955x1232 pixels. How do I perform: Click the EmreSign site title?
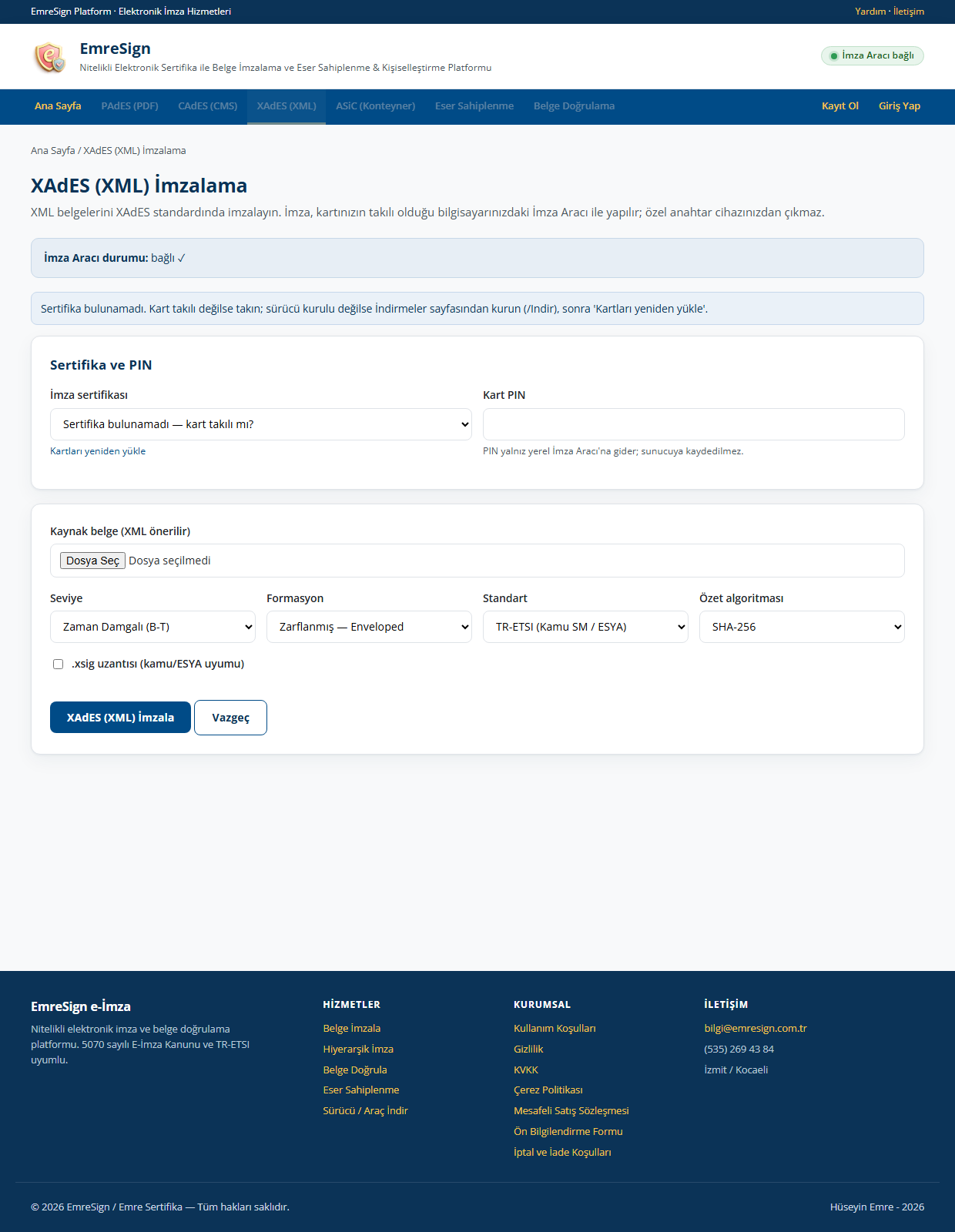[x=116, y=49]
